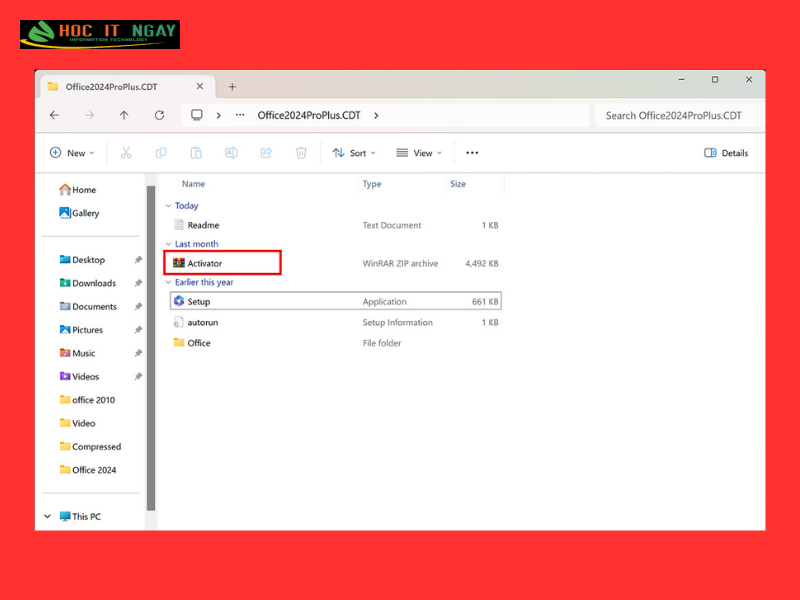Open Pictures in the sidebar
Screen dimensions: 800x600
click(x=81, y=330)
